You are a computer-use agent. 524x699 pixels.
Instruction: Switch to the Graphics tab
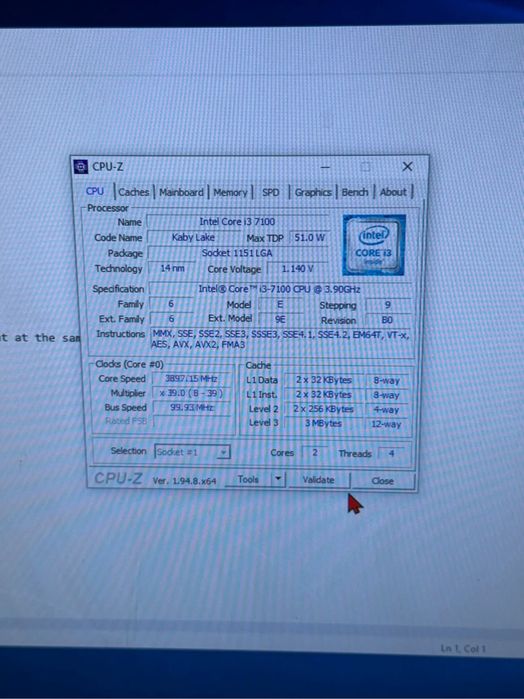[x=313, y=192]
